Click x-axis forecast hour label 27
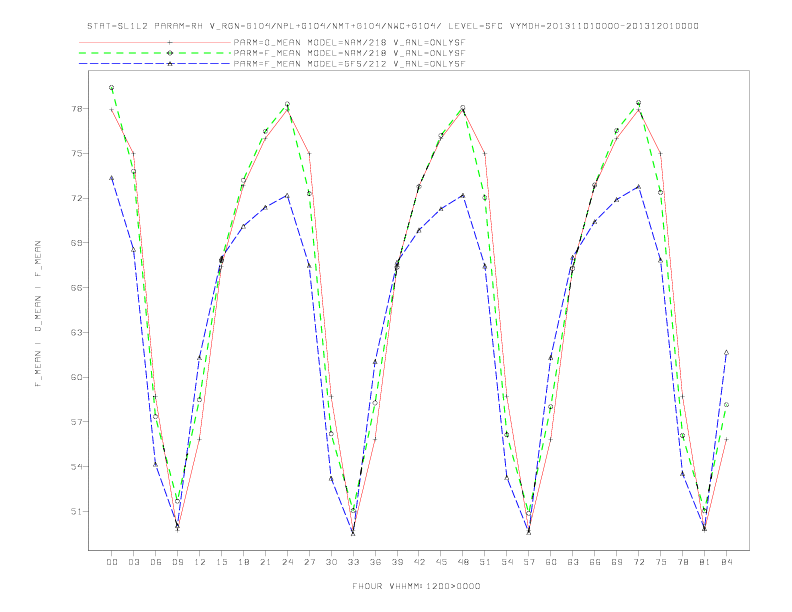This screenshot has height=612, width=792. pos(309,562)
